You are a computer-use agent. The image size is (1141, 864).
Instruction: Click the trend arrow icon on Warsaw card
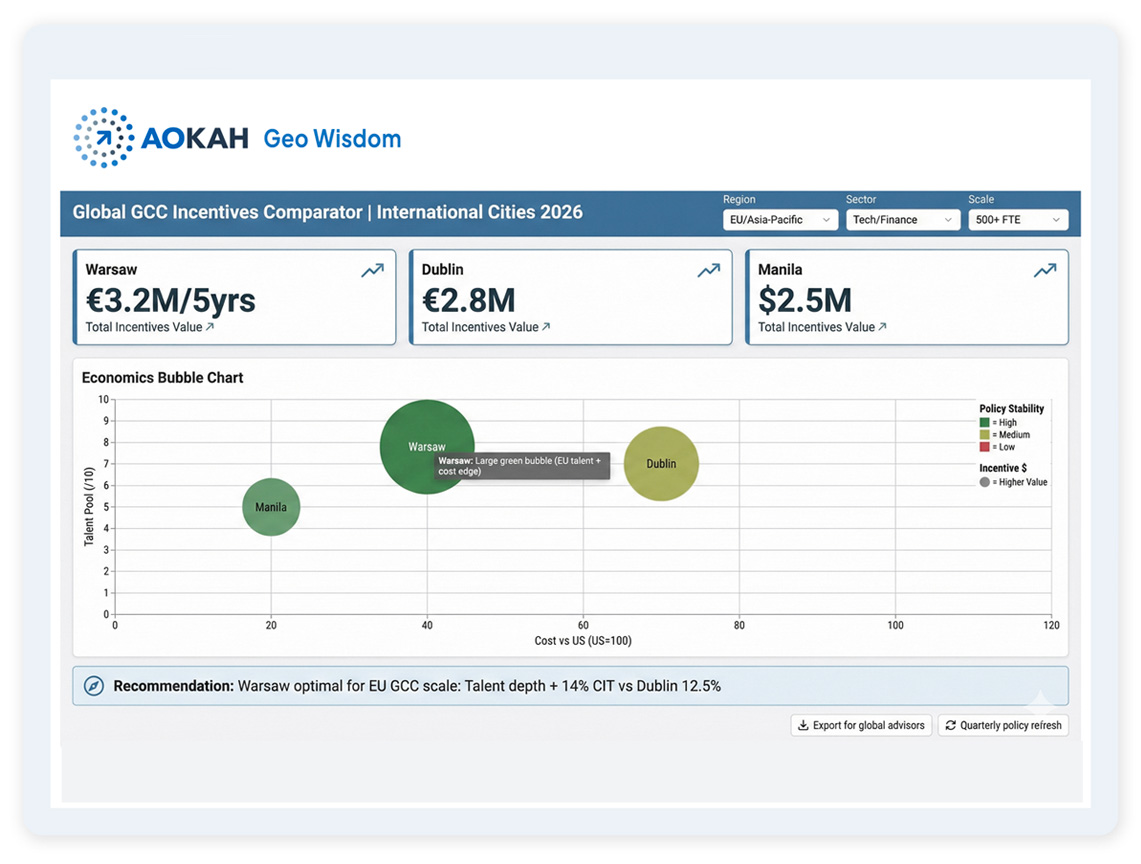pyautogui.click(x=373, y=271)
